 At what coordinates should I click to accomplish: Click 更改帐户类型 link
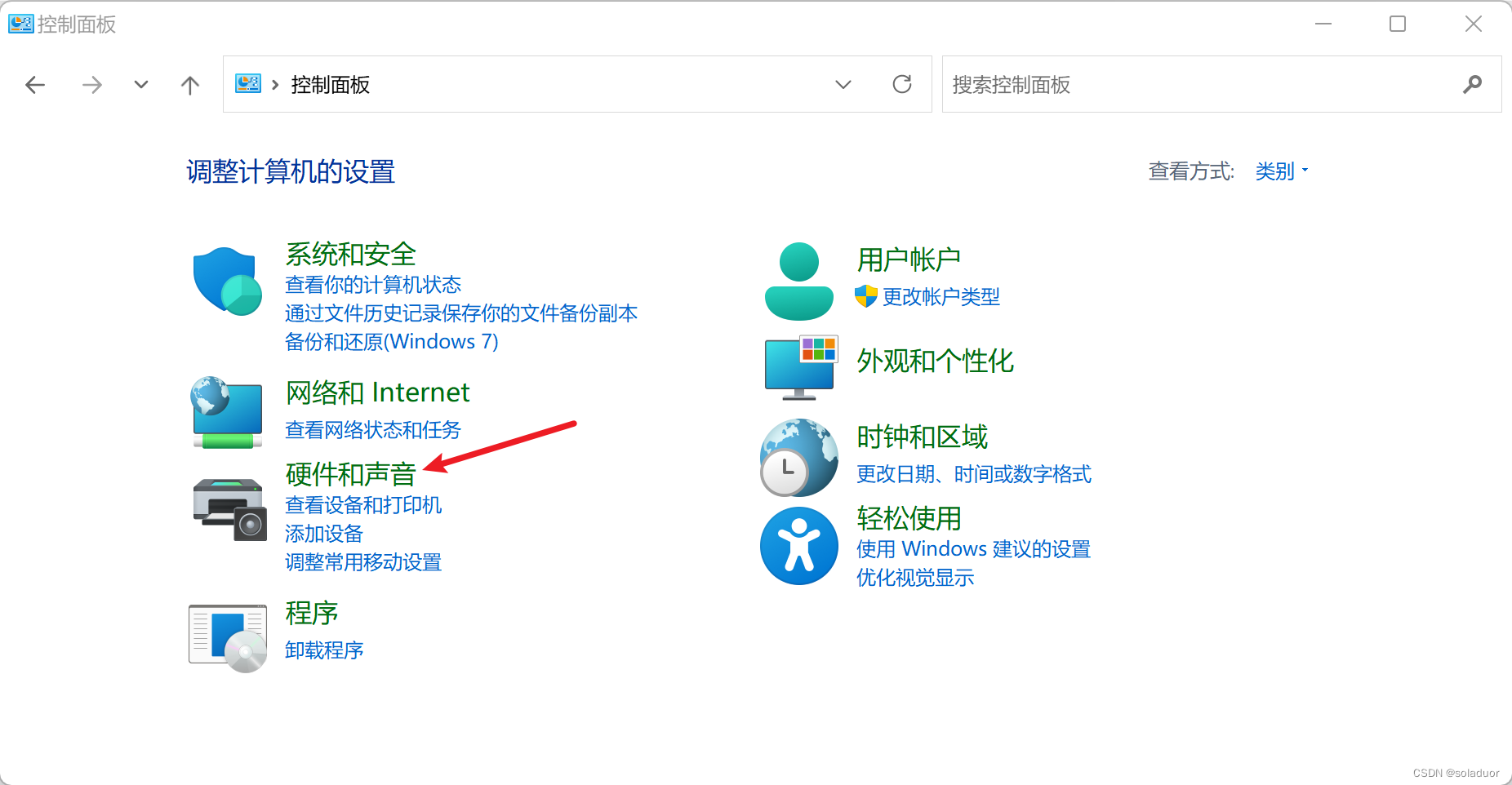coord(941,297)
